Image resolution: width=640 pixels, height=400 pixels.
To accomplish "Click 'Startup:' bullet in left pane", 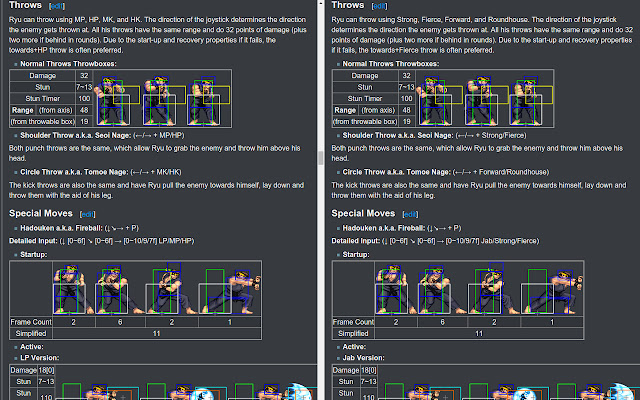I will pos(35,255).
